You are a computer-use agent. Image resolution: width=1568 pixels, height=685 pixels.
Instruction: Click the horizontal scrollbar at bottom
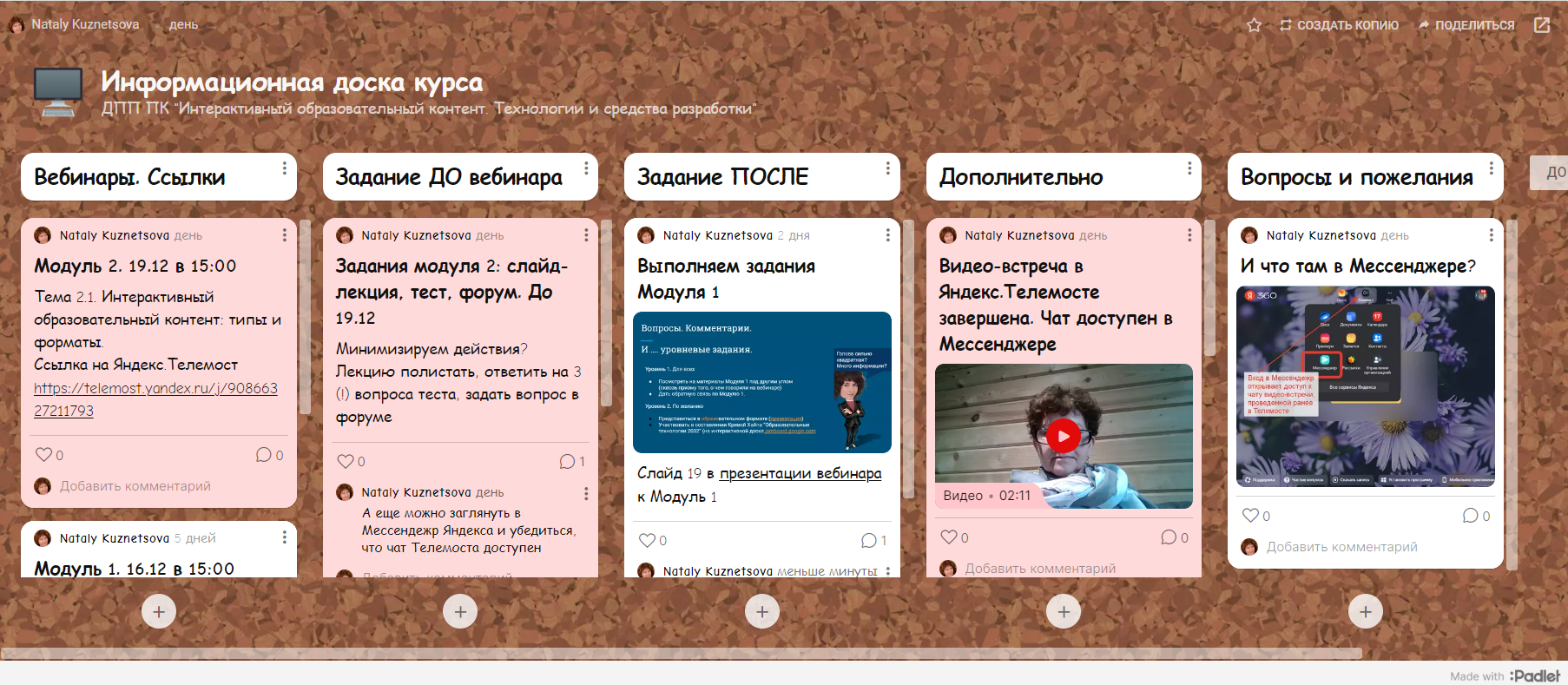coord(682,653)
